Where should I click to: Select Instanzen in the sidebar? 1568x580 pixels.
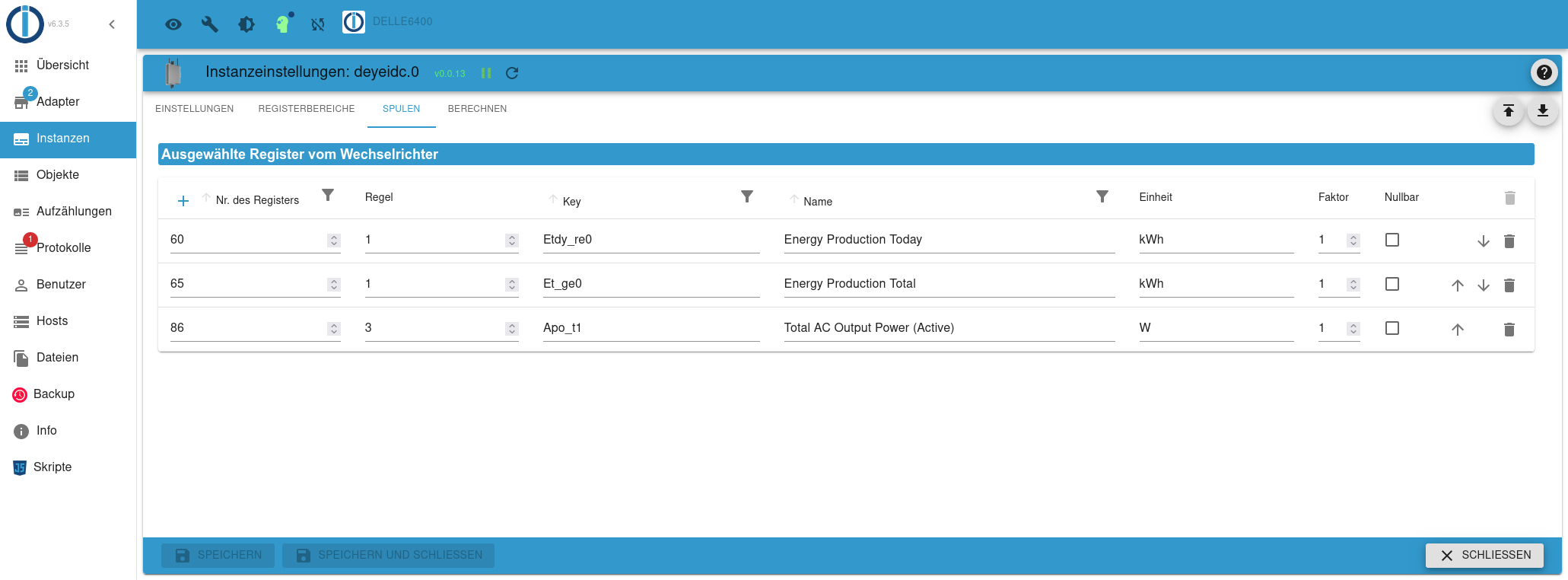tap(68, 139)
